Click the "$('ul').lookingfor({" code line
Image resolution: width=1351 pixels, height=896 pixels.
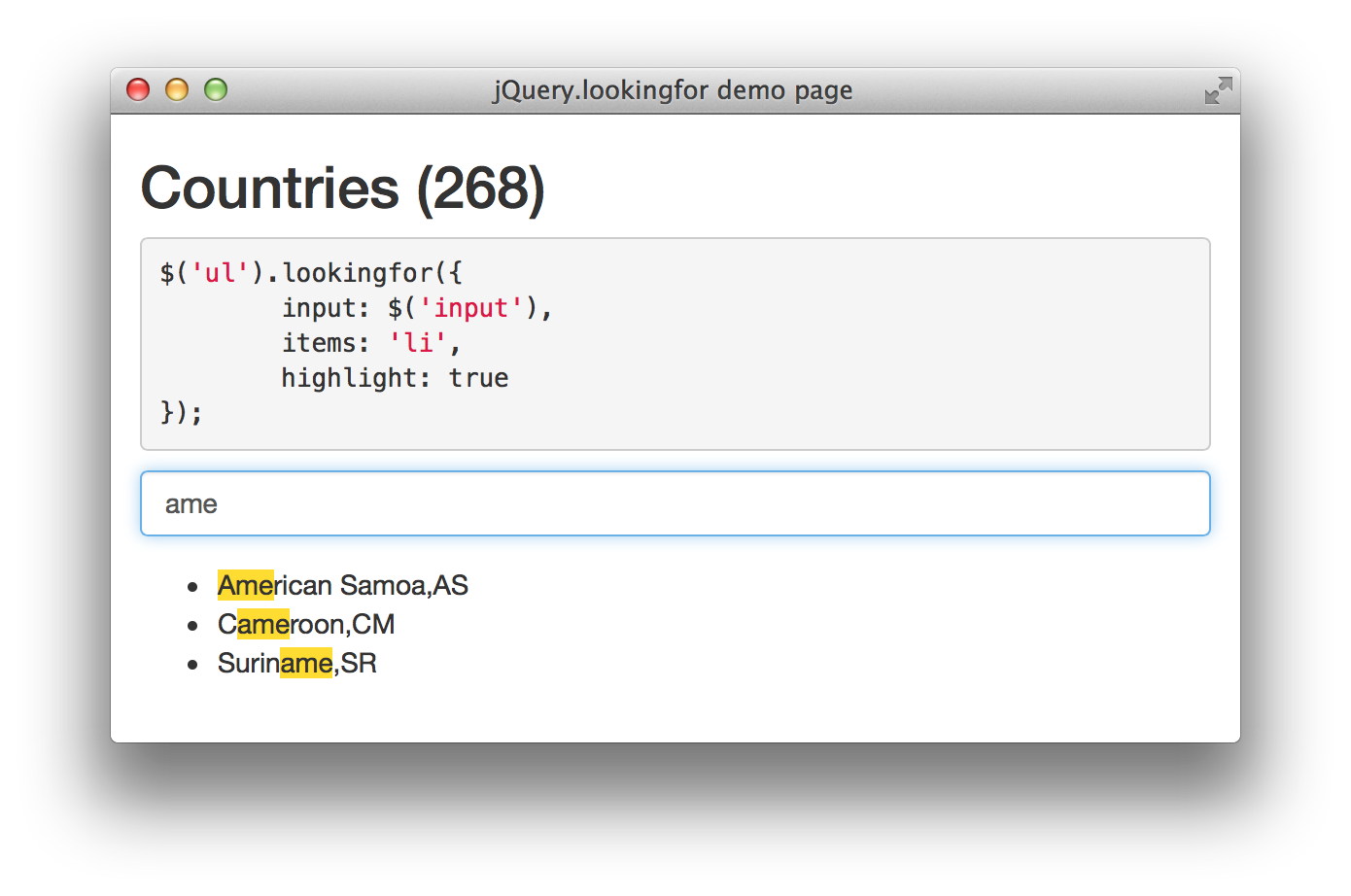[x=311, y=273]
